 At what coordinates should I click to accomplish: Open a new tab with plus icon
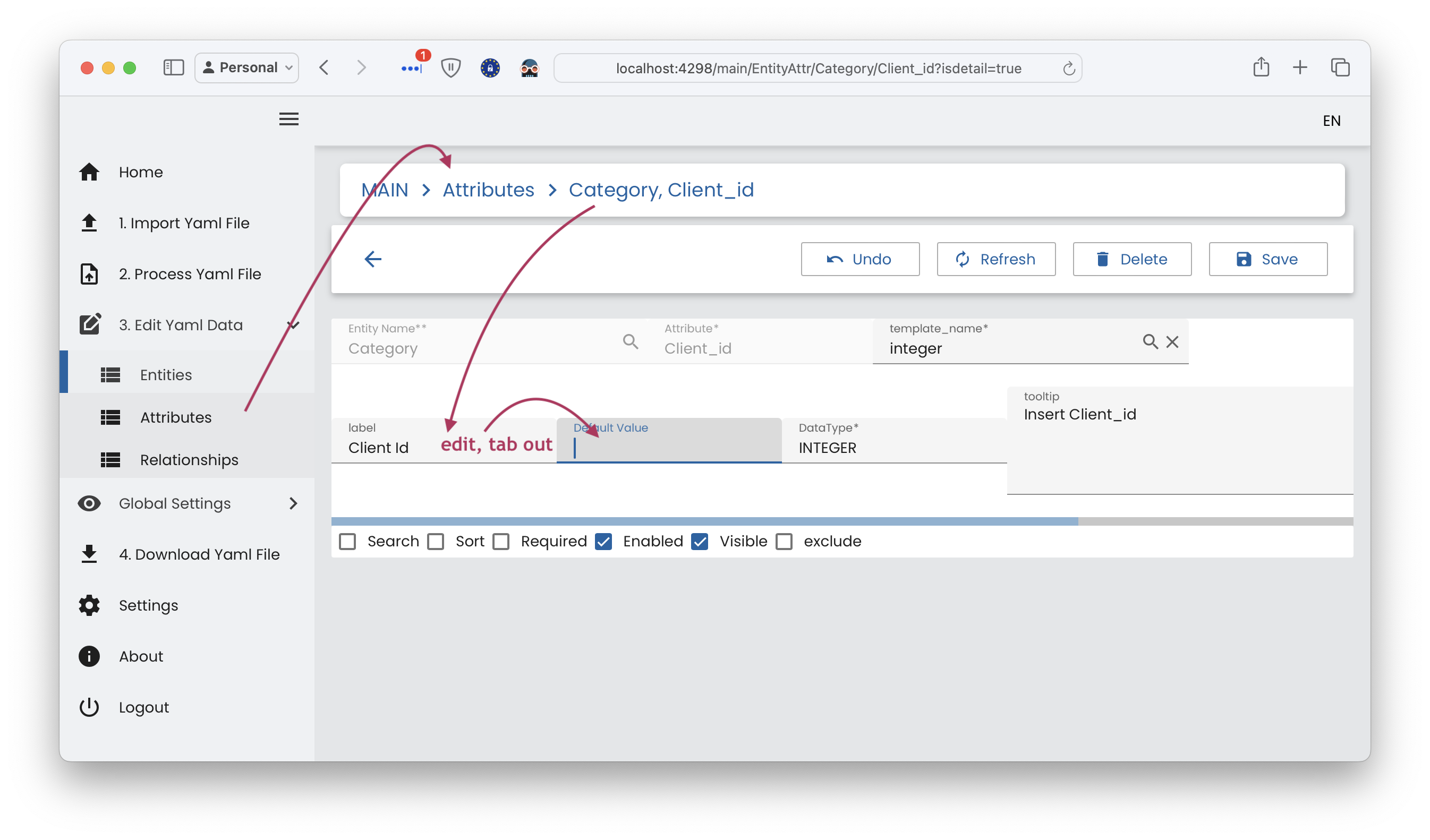(1300, 67)
